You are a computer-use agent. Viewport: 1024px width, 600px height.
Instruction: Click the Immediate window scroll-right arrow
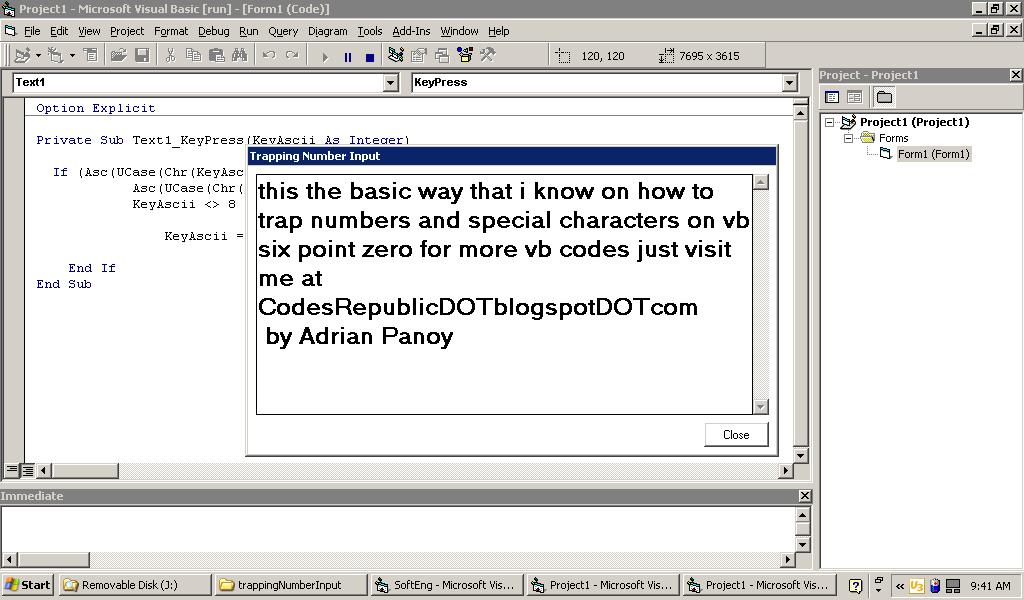788,560
